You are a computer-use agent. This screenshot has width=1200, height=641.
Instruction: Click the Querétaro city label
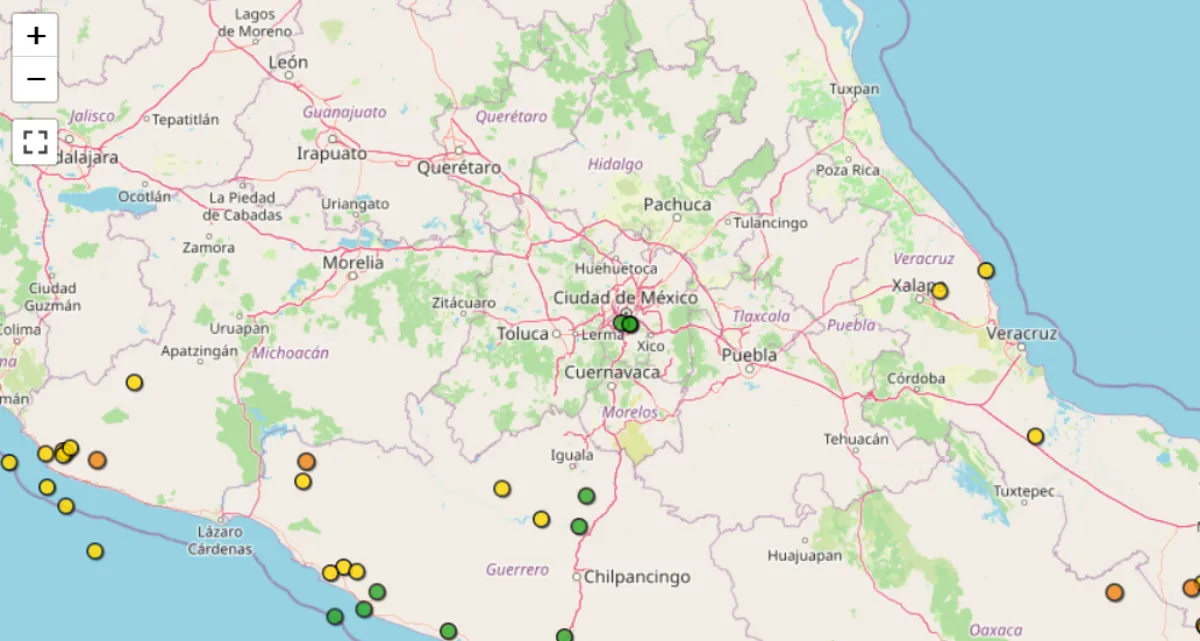(459, 168)
